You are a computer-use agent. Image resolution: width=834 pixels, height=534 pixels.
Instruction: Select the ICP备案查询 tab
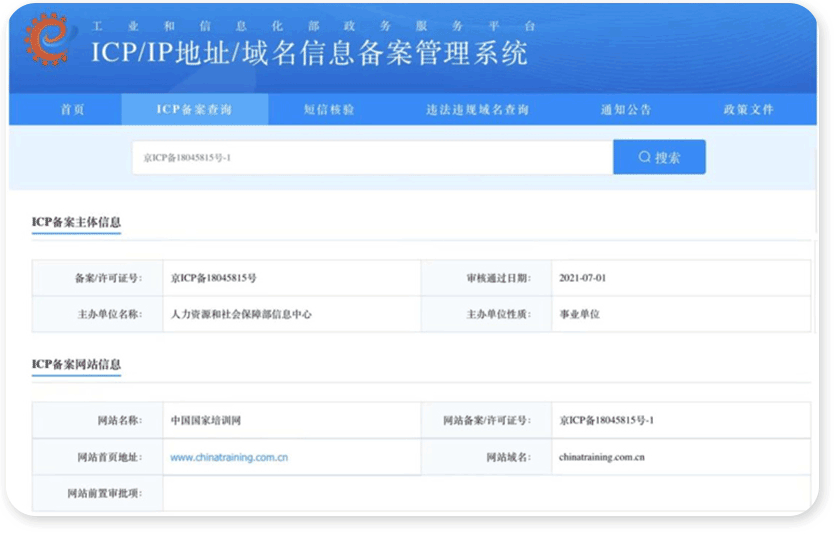pyautogui.click(x=194, y=110)
